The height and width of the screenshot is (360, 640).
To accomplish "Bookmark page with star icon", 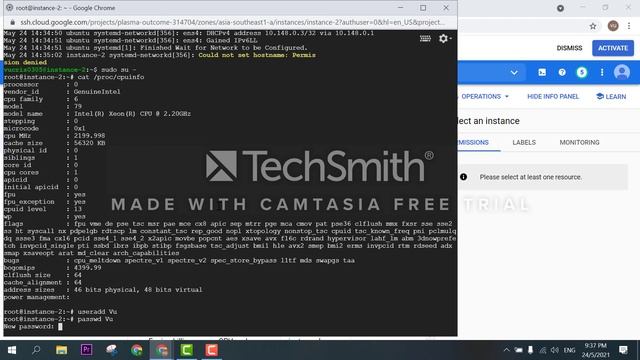I will tap(593, 26).
